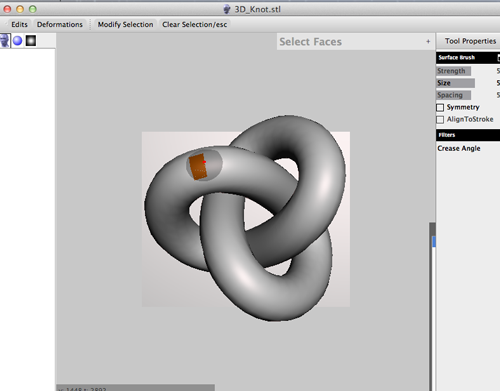Screen dimensions: 500x391
Task: Enable the Symmetry checkbox
Action: pyautogui.click(x=440, y=107)
